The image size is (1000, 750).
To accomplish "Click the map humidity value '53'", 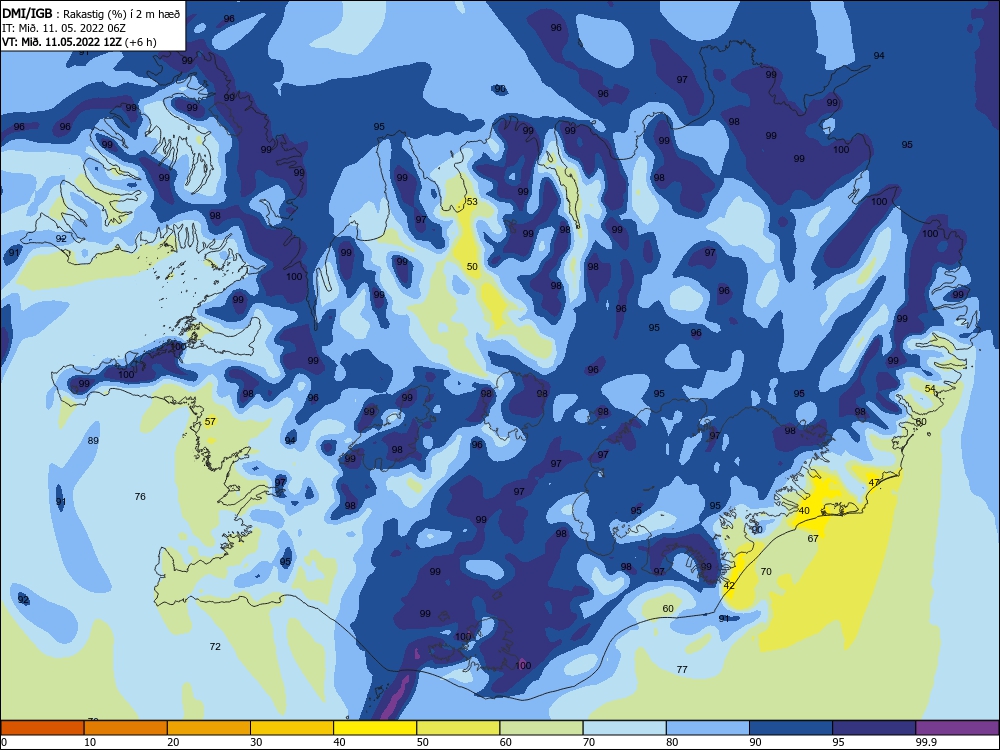I will point(472,202).
